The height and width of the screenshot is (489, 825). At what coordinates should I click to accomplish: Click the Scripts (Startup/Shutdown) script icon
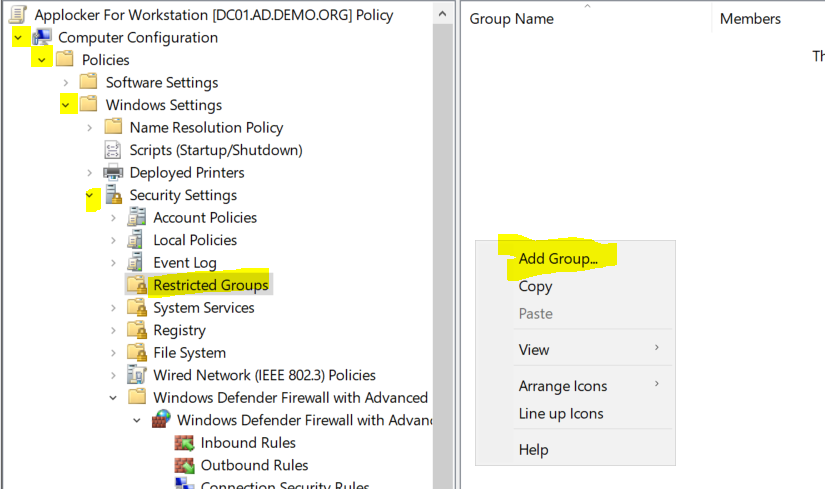pyautogui.click(x=113, y=149)
